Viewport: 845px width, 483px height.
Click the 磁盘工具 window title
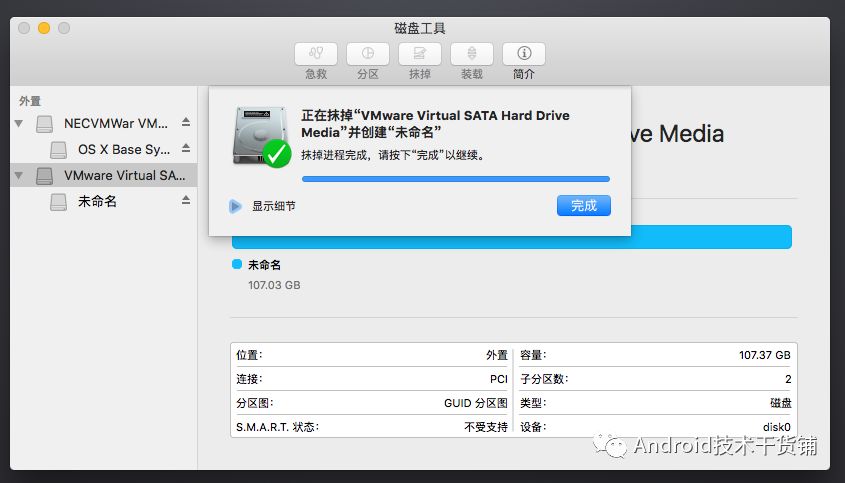pyautogui.click(x=420, y=28)
